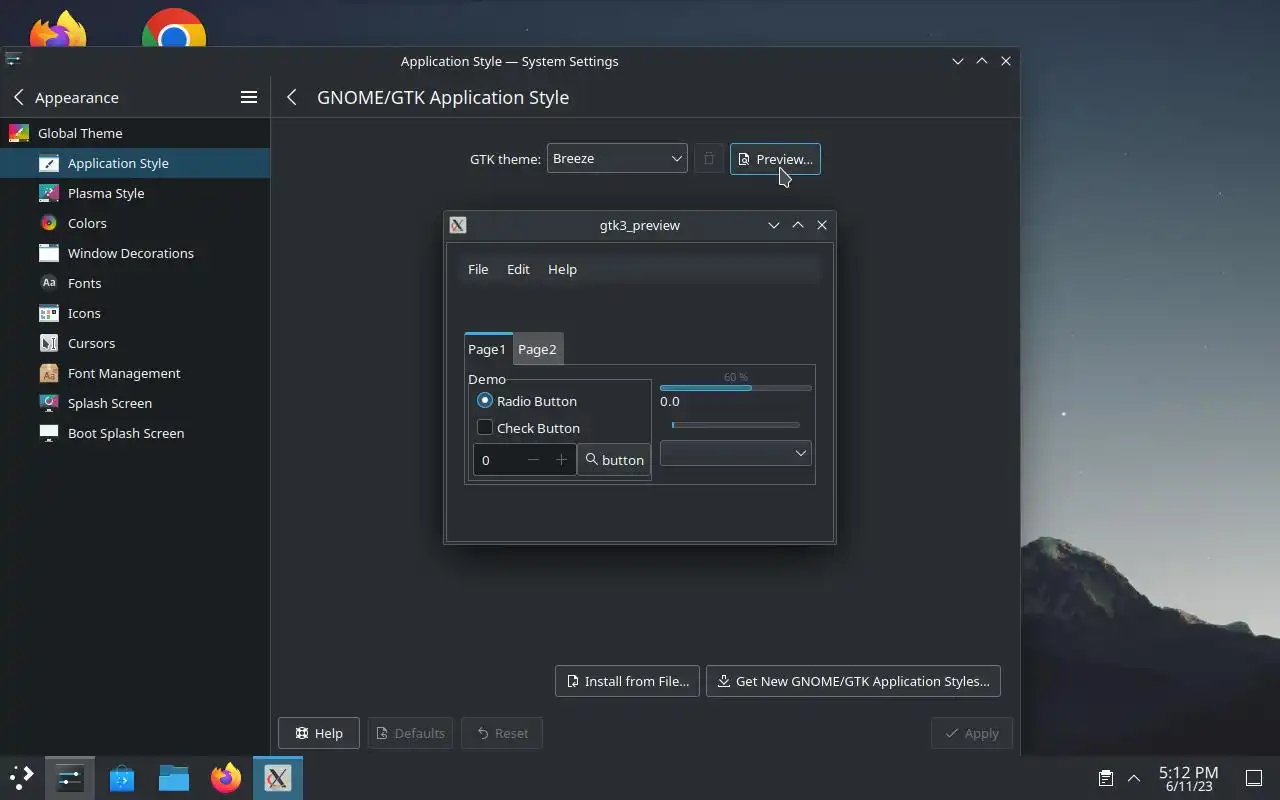Open Dolphin file manager from taskbar
The height and width of the screenshot is (800, 1280).
click(174, 778)
